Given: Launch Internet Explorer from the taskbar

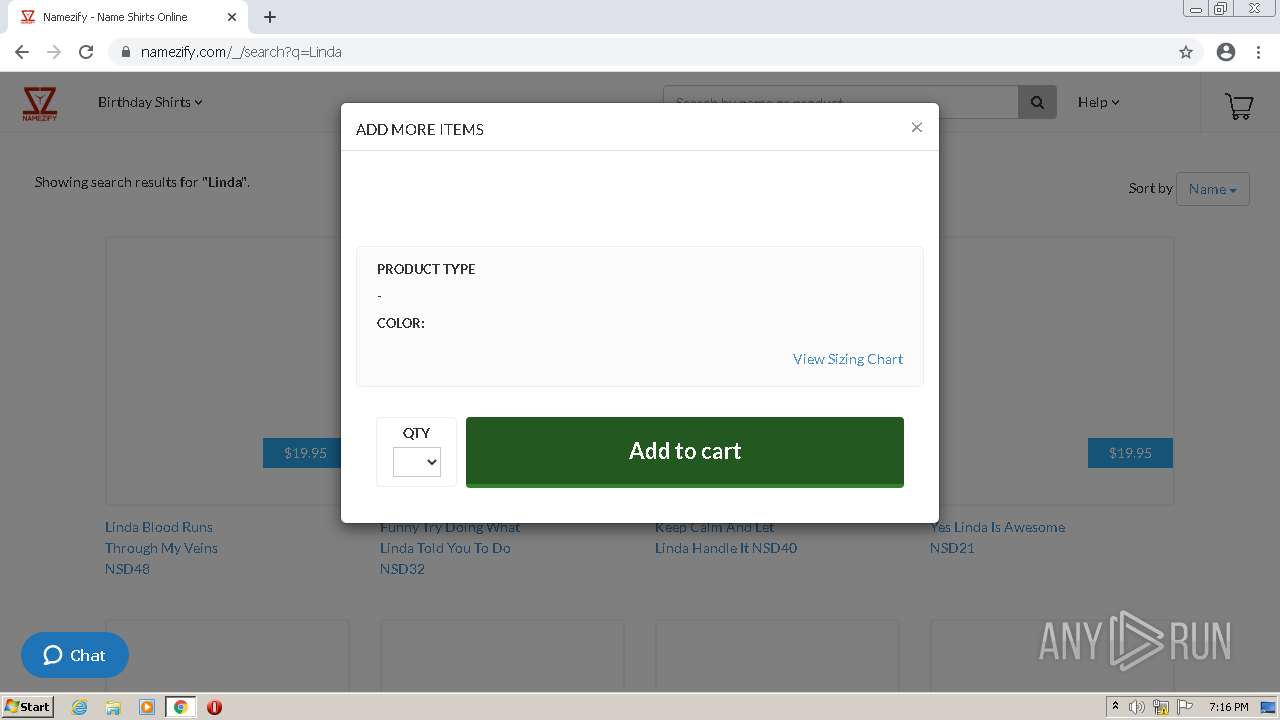Looking at the screenshot, I should pyautogui.click(x=80, y=707).
